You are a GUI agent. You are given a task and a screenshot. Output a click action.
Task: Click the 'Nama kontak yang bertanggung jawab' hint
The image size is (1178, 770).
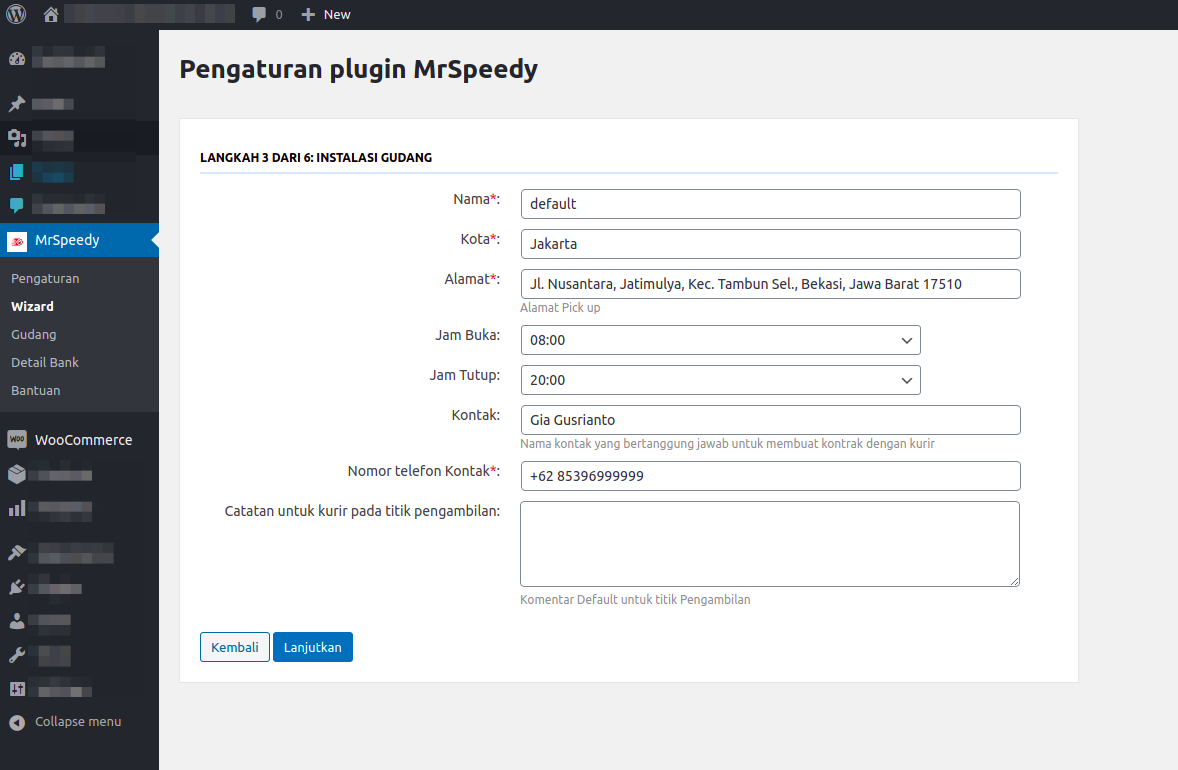pyautogui.click(x=727, y=444)
